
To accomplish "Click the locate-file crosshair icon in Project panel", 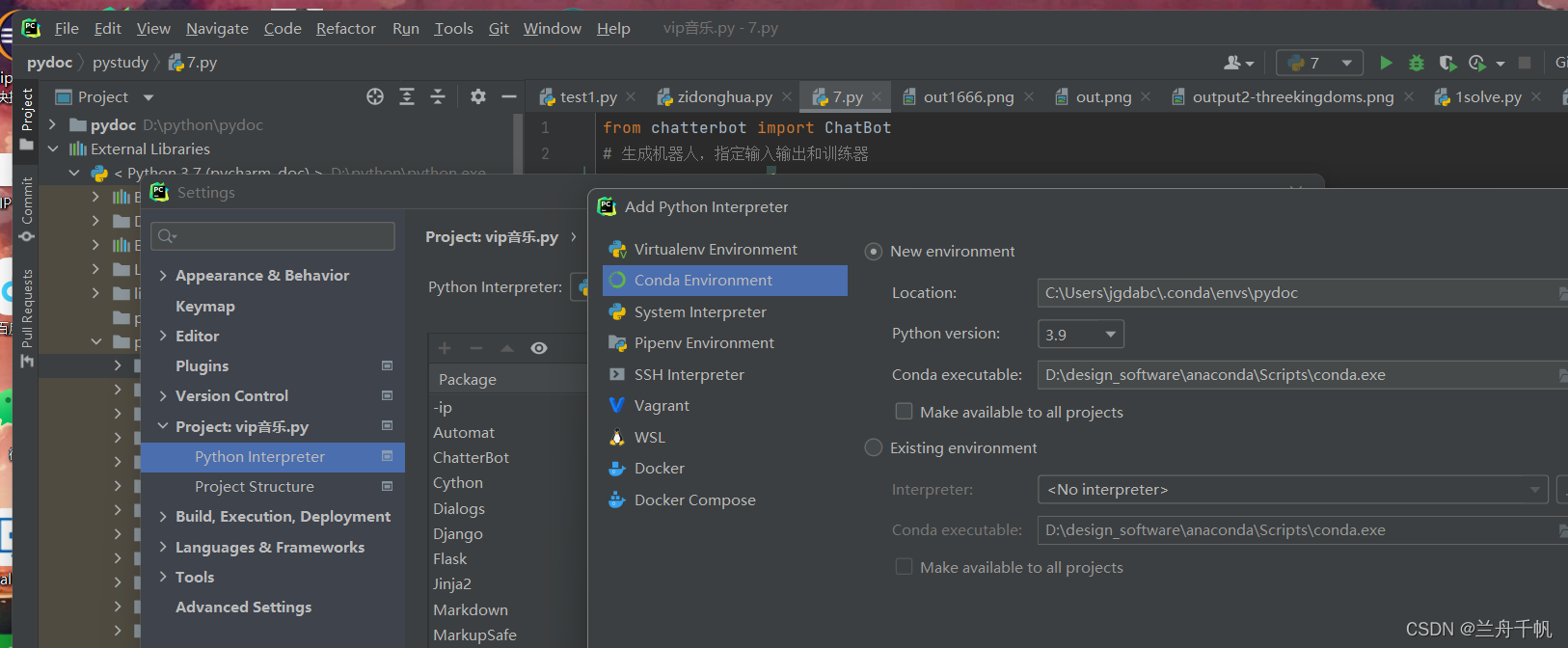I will (375, 96).
